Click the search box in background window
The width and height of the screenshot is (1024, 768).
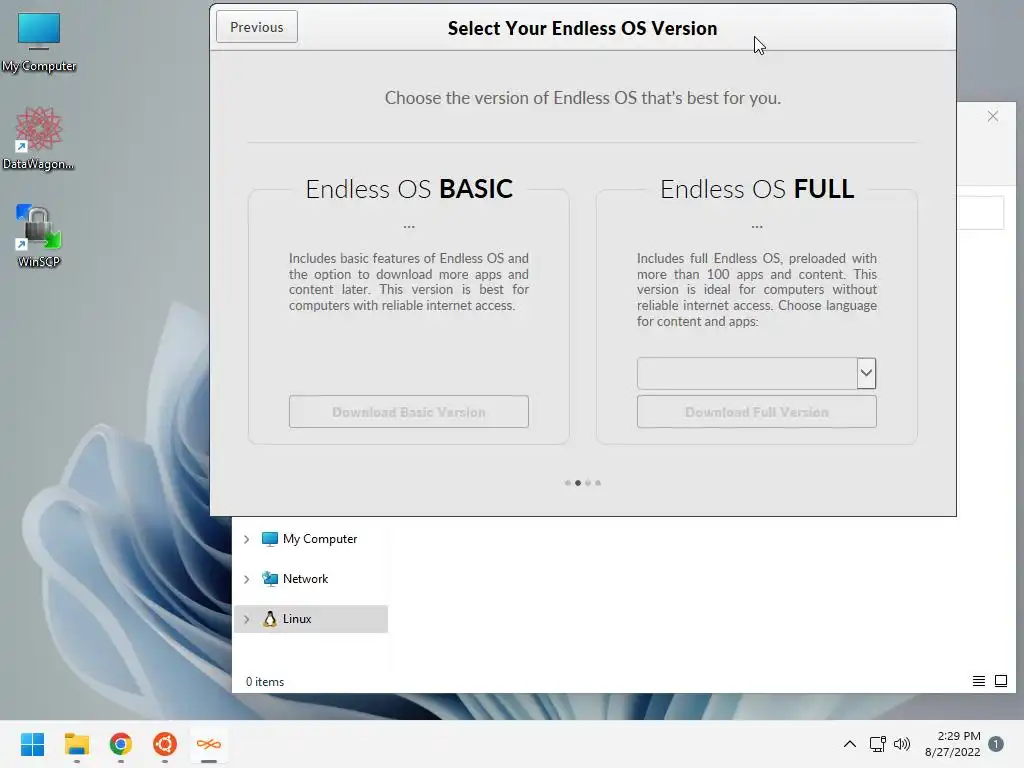pos(980,213)
